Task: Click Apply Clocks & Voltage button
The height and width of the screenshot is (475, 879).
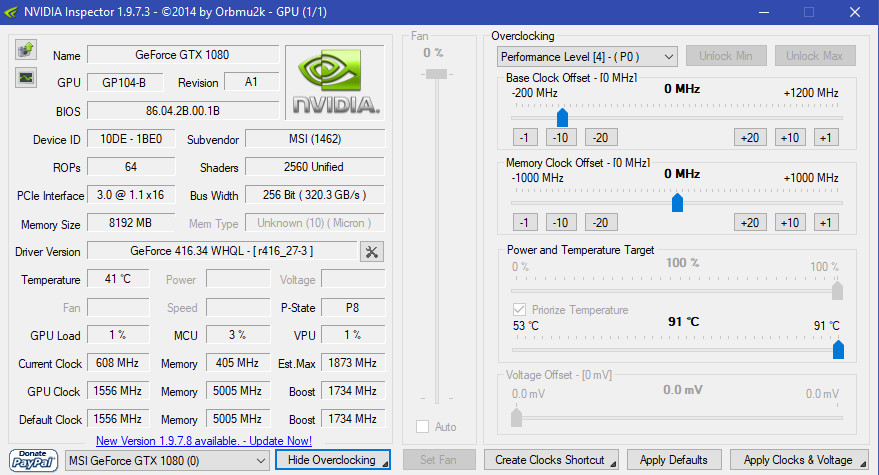Action: pyautogui.click(x=799, y=460)
